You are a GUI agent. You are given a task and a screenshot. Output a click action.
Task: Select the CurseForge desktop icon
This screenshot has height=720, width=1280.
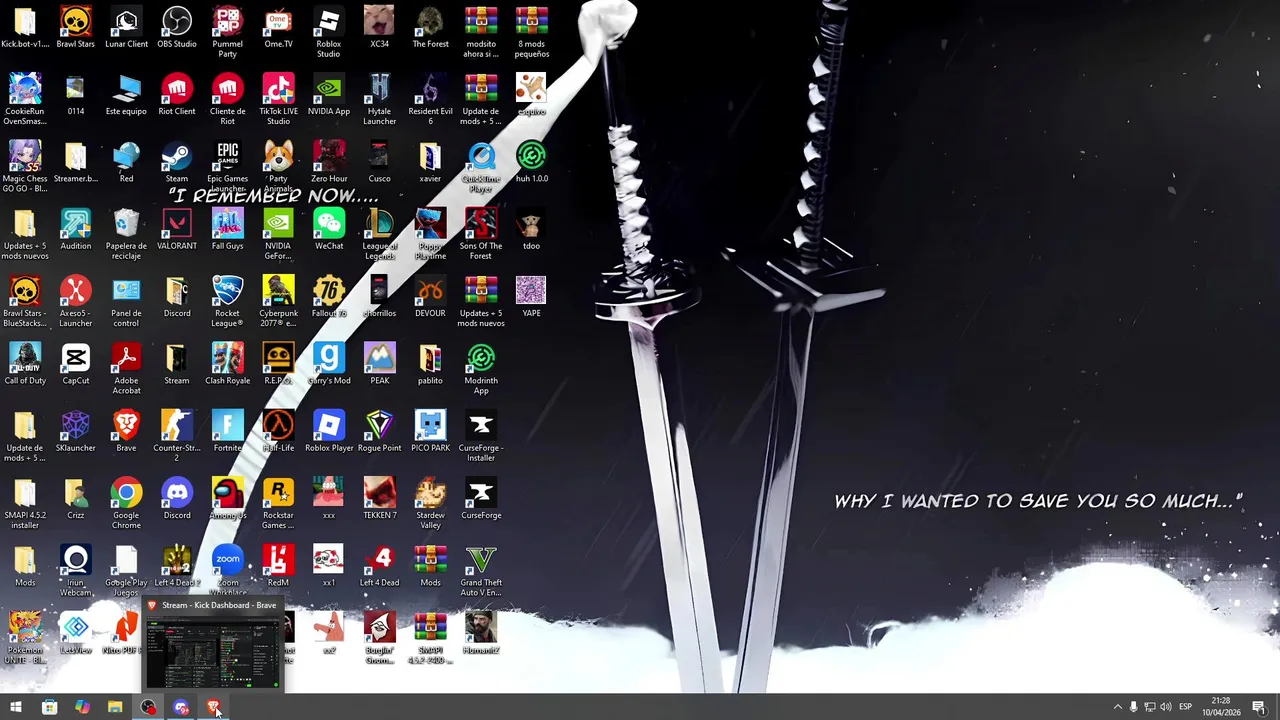coord(481,498)
